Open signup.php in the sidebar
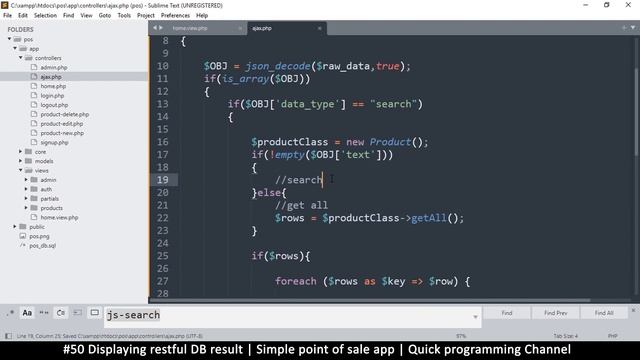Viewport: 640px width, 360px height. [54, 142]
